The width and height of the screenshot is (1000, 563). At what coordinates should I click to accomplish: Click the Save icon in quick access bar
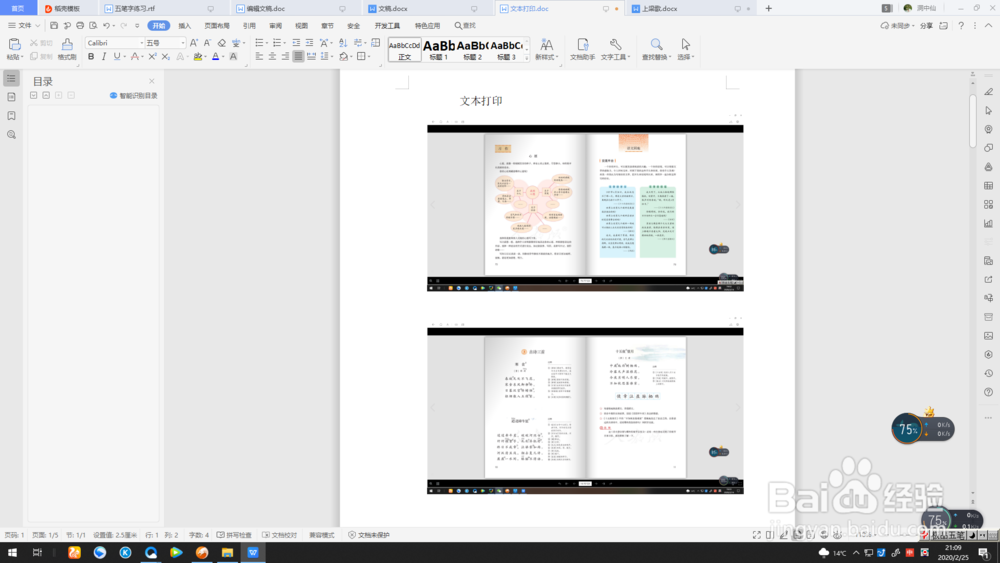(54, 26)
